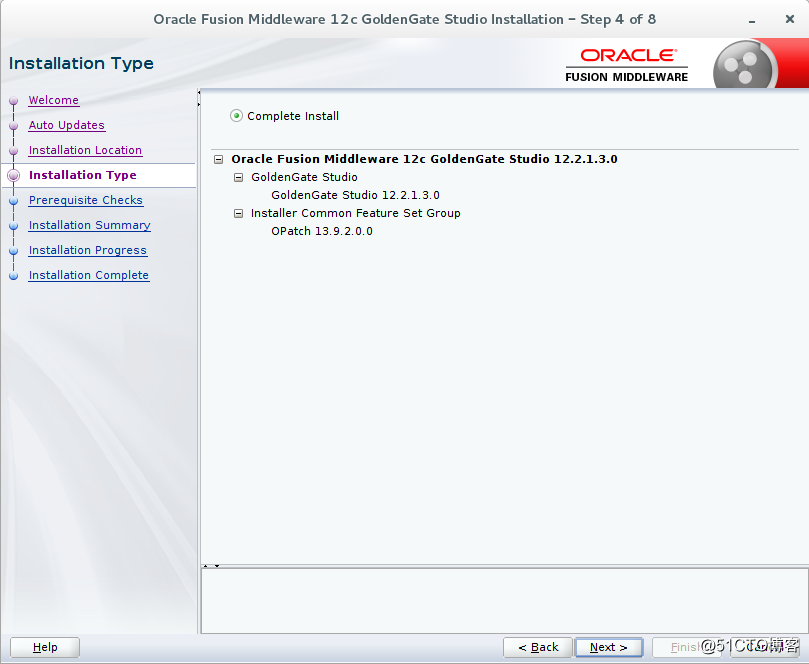This screenshot has height=664, width=809.
Task: Go to the Welcome step link
Action: [x=54, y=100]
